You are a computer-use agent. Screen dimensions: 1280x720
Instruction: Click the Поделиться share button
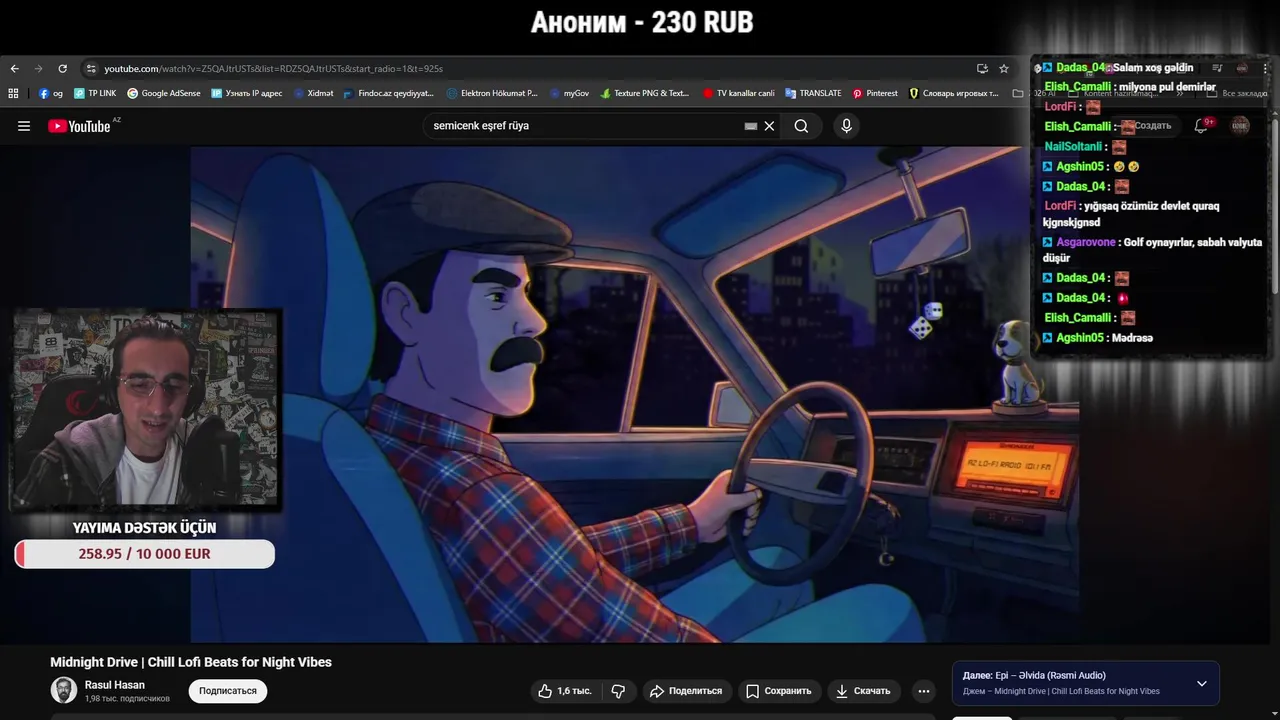point(686,691)
